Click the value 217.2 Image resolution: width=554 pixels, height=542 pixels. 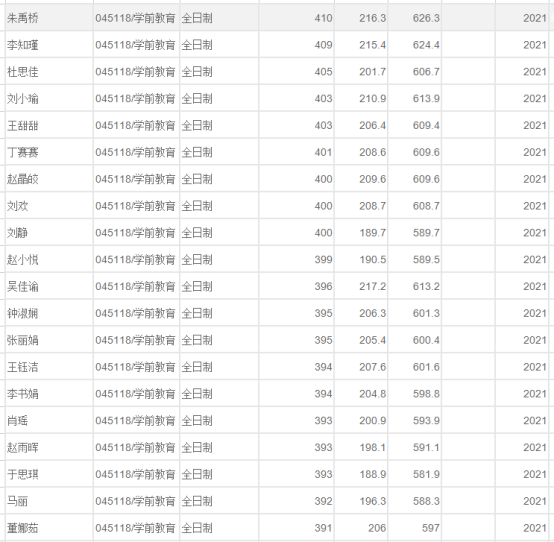tap(373, 287)
